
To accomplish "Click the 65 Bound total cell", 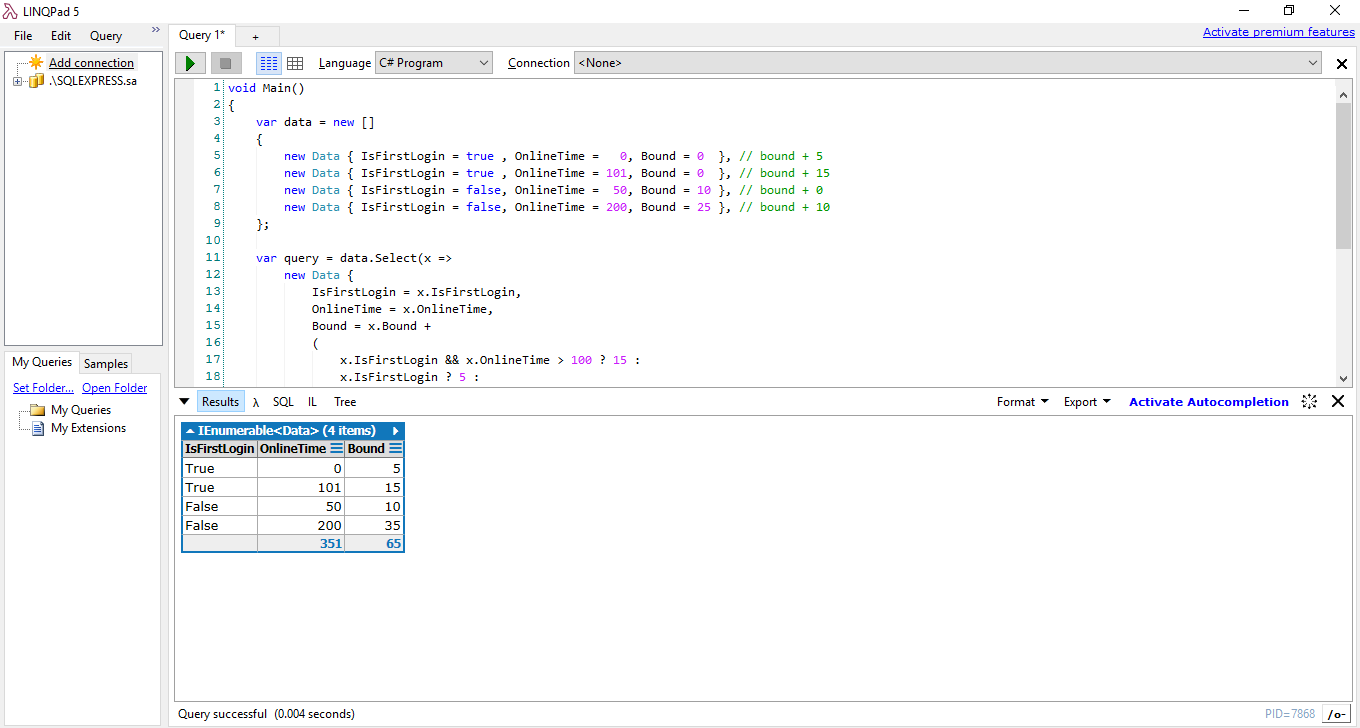I will tap(374, 544).
